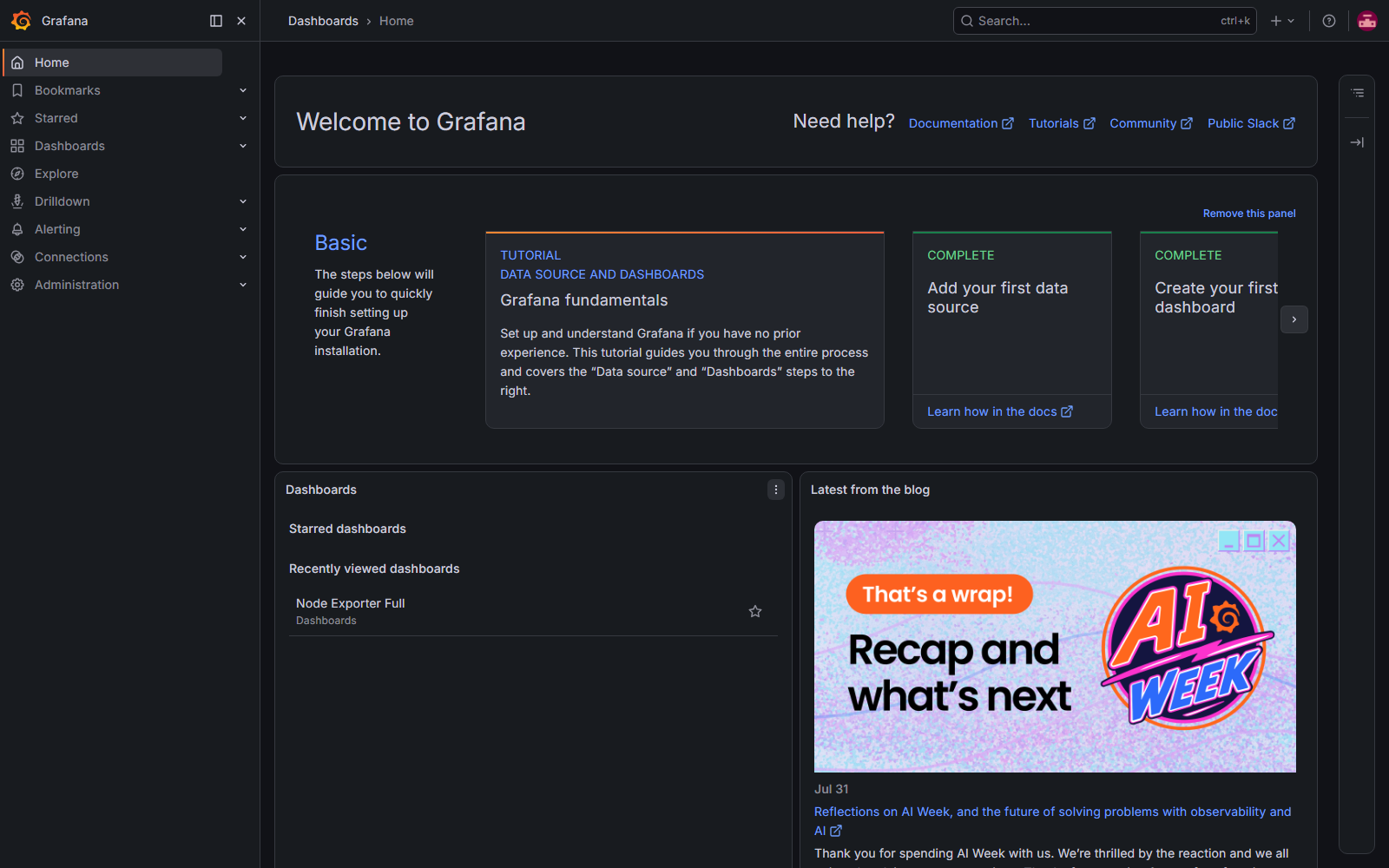The height and width of the screenshot is (868, 1389).
Task: Click the Recently viewed dashboards heading
Action: [x=374, y=569]
